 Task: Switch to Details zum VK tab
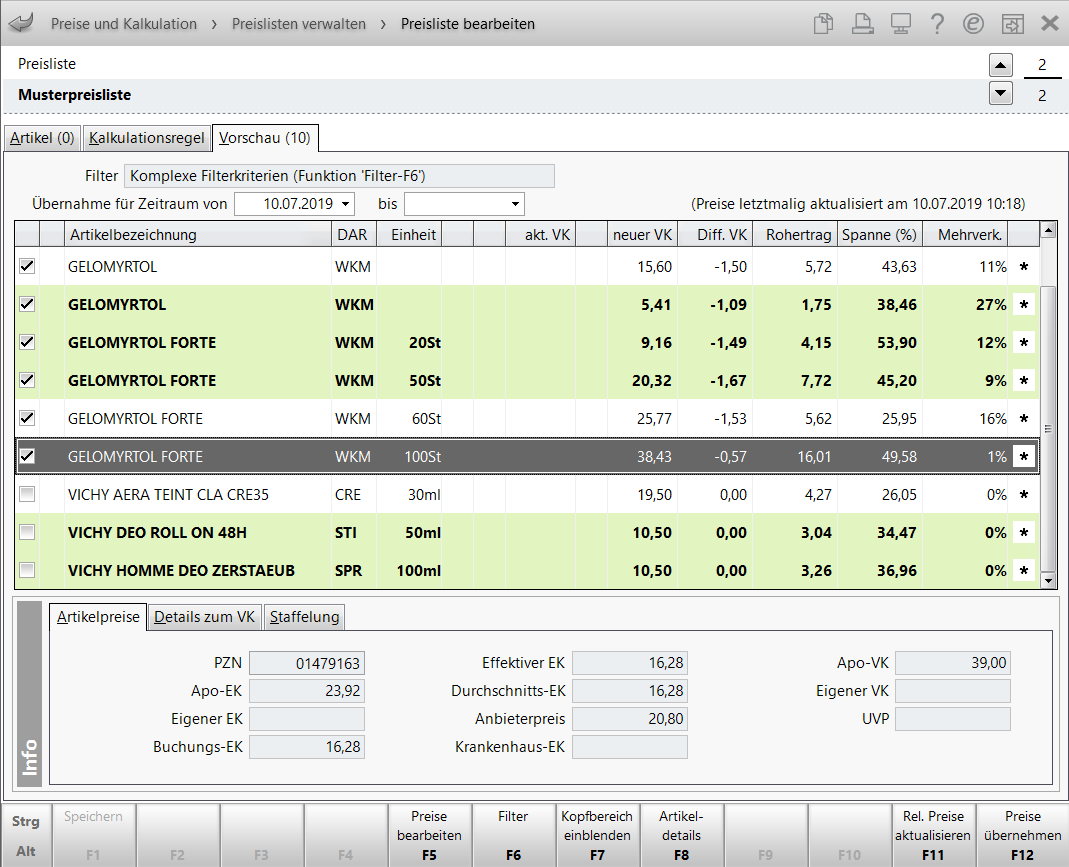click(205, 618)
